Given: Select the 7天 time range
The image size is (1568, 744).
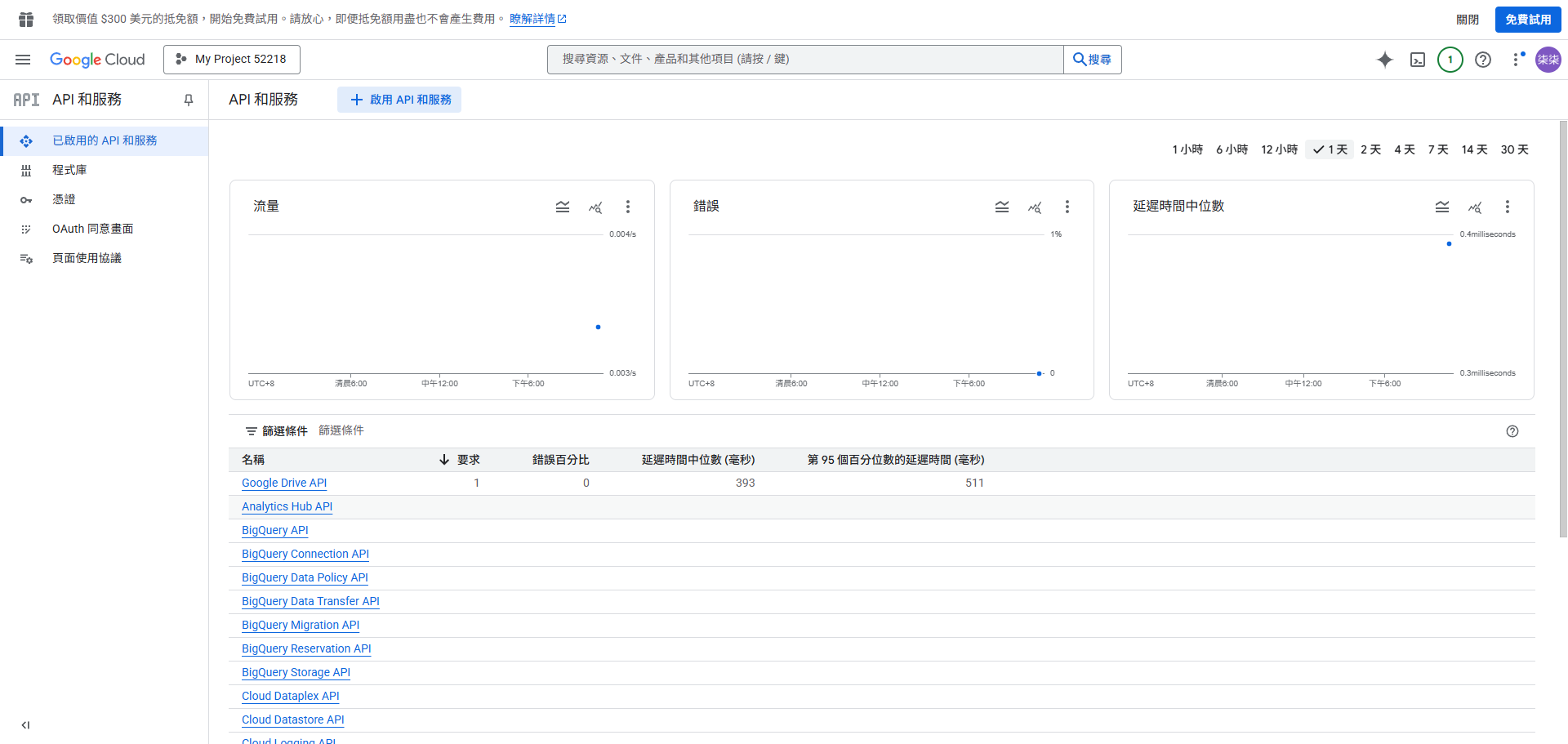Looking at the screenshot, I should 1437,149.
